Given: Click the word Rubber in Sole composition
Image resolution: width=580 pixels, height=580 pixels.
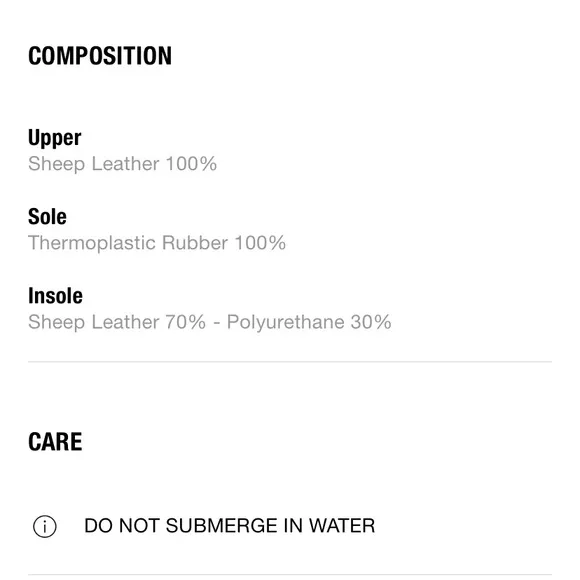Looking at the screenshot, I should coord(195,243).
